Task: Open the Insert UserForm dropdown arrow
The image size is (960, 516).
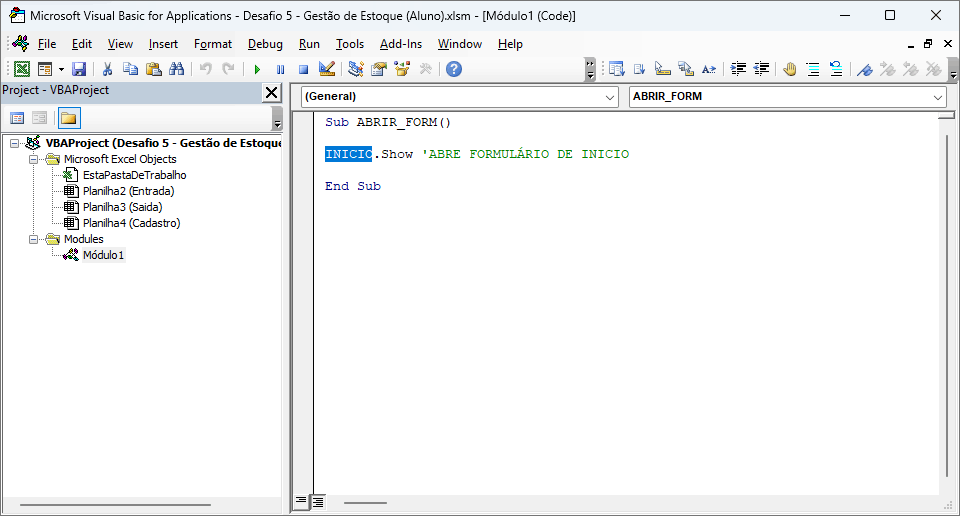Action: point(61,69)
